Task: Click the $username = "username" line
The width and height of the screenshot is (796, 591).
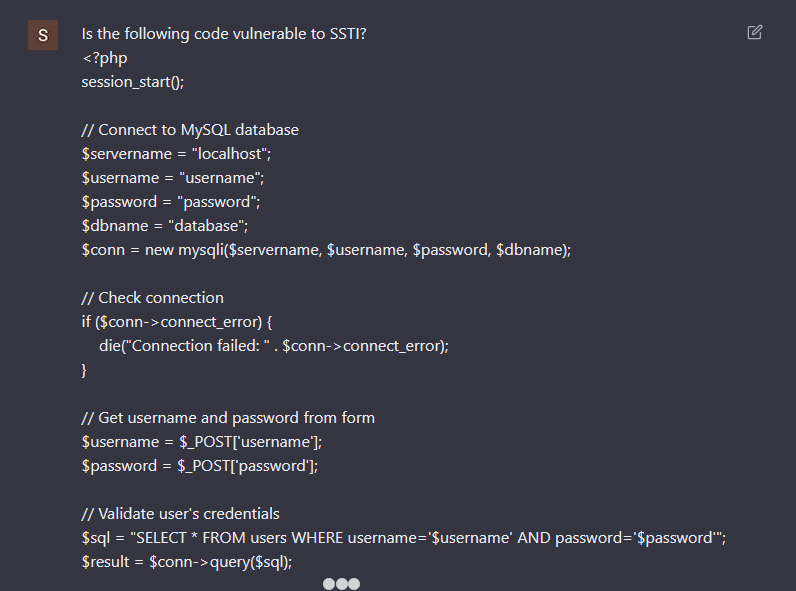Action: tap(173, 178)
